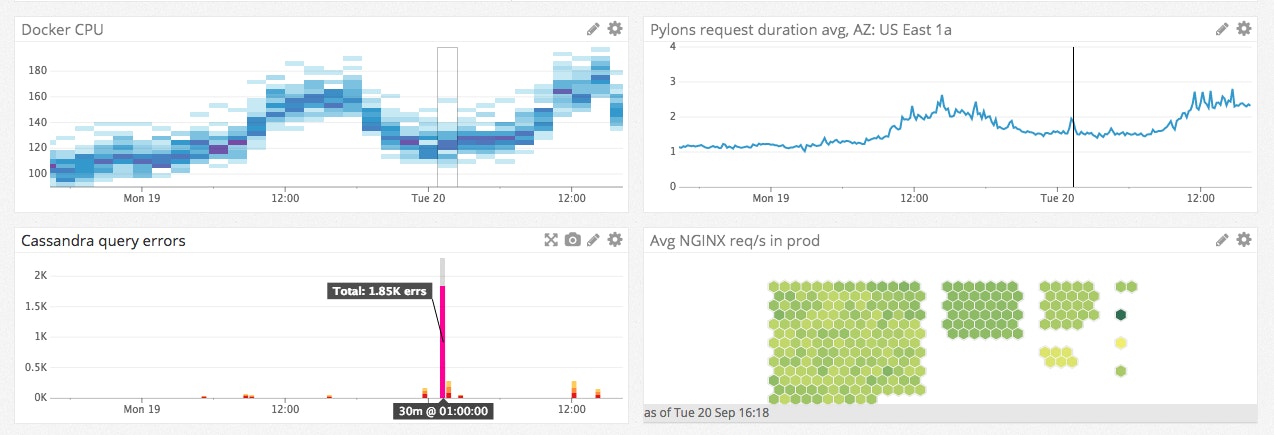
Task: Open settings gear for Pylons request duration
Action: pyautogui.click(x=1243, y=29)
